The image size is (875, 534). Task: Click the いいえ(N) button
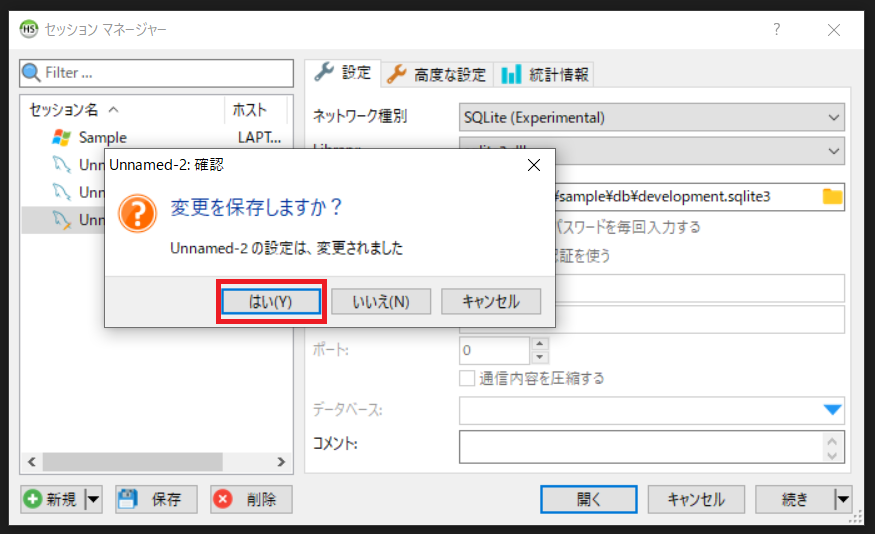(381, 302)
